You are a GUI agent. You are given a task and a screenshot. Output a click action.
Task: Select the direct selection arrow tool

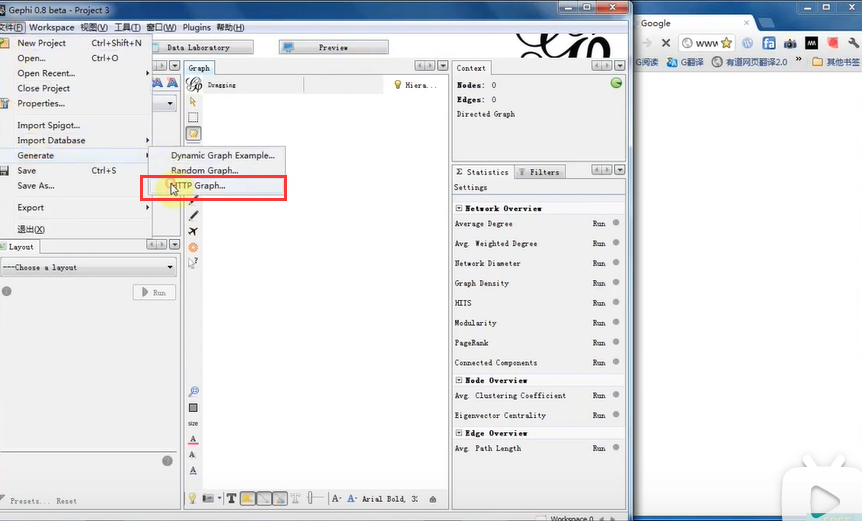coord(193,102)
